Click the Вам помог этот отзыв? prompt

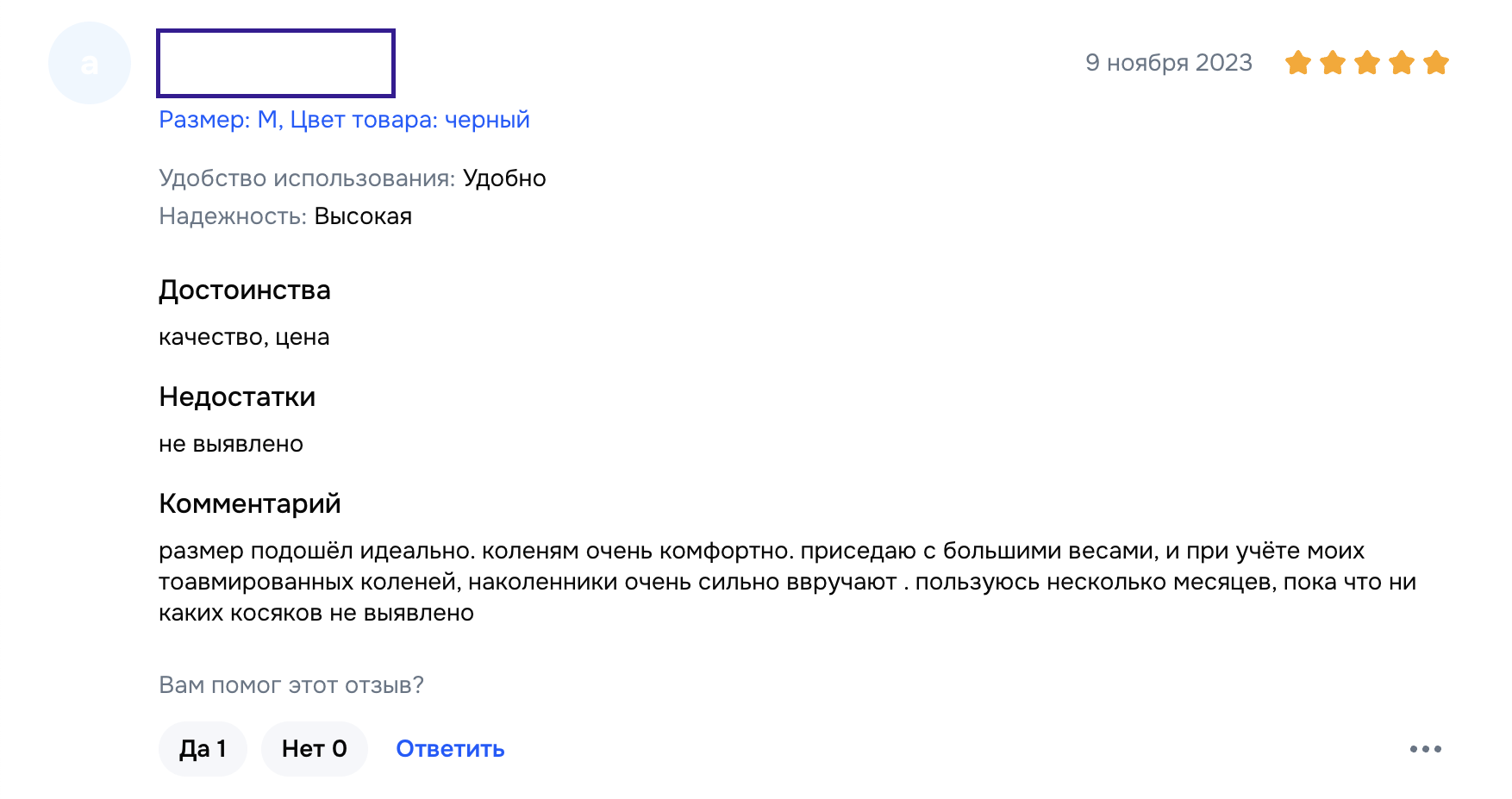tap(291, 685)
